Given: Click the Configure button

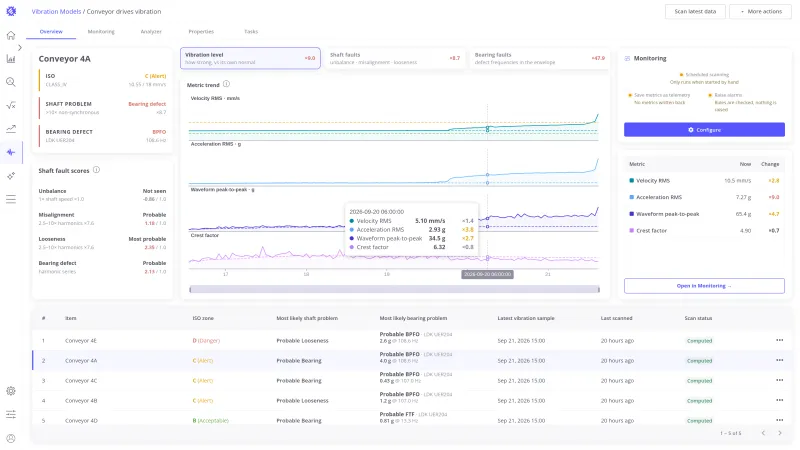Looking at the screenshot, I should (x=704, y=130).
